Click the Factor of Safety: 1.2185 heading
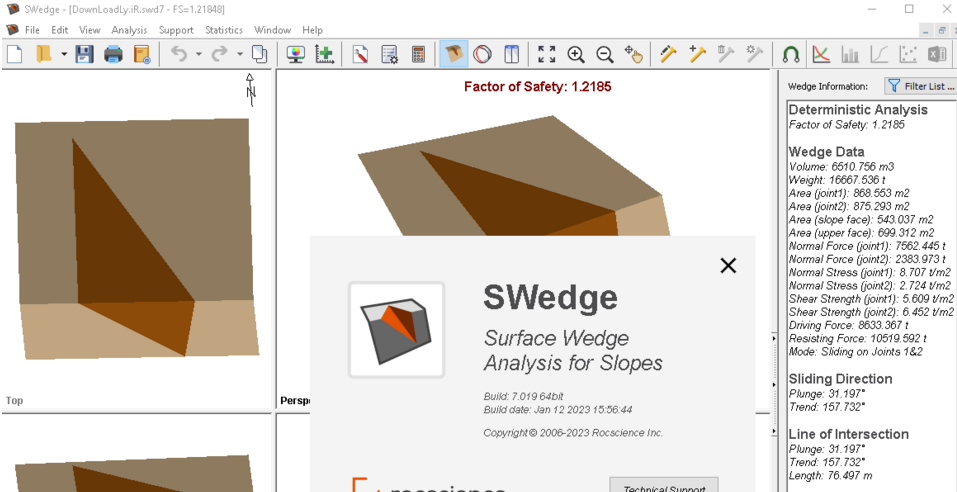 tap(537, 87)
